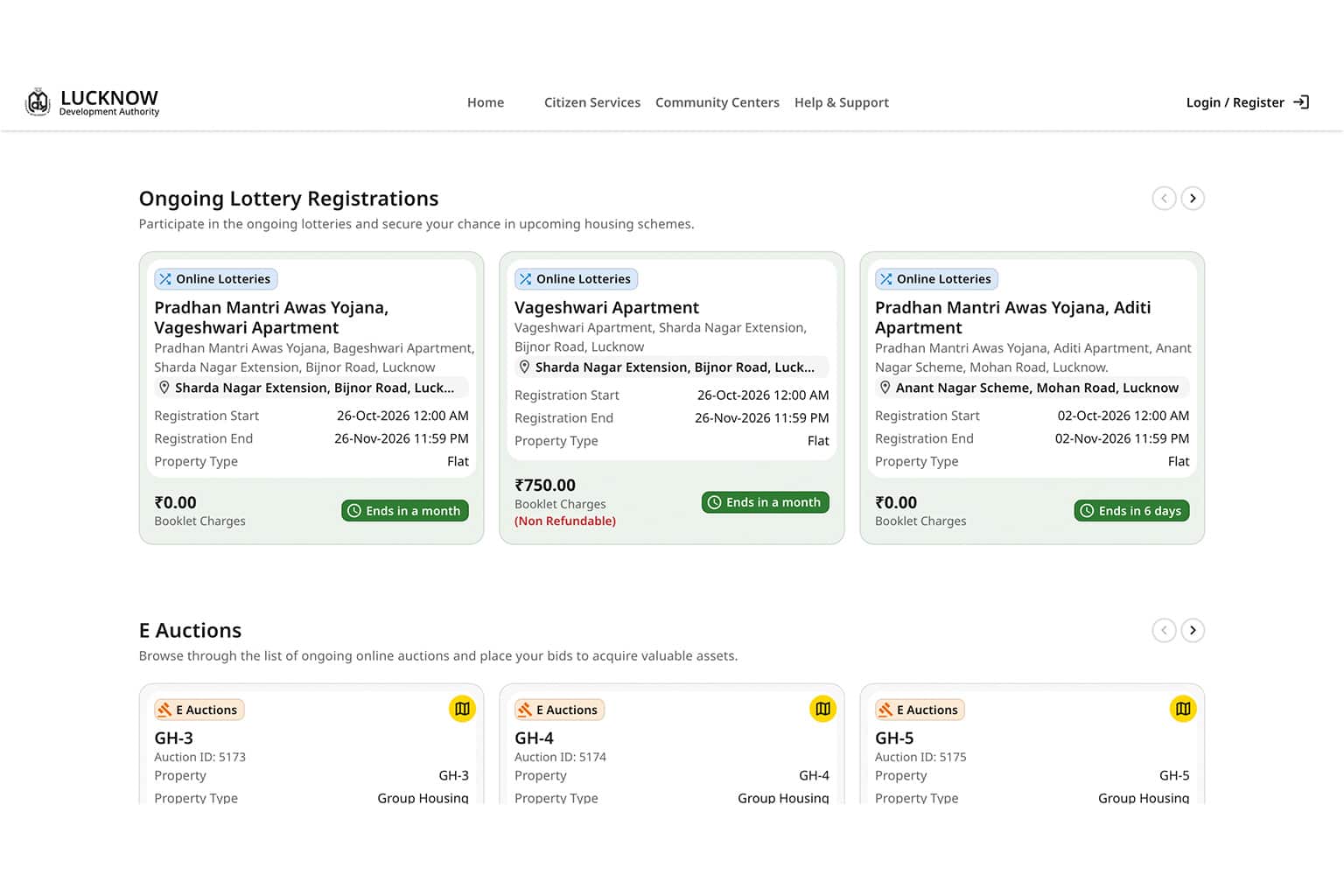Click the E Auctions section heading

pos(190,630)
